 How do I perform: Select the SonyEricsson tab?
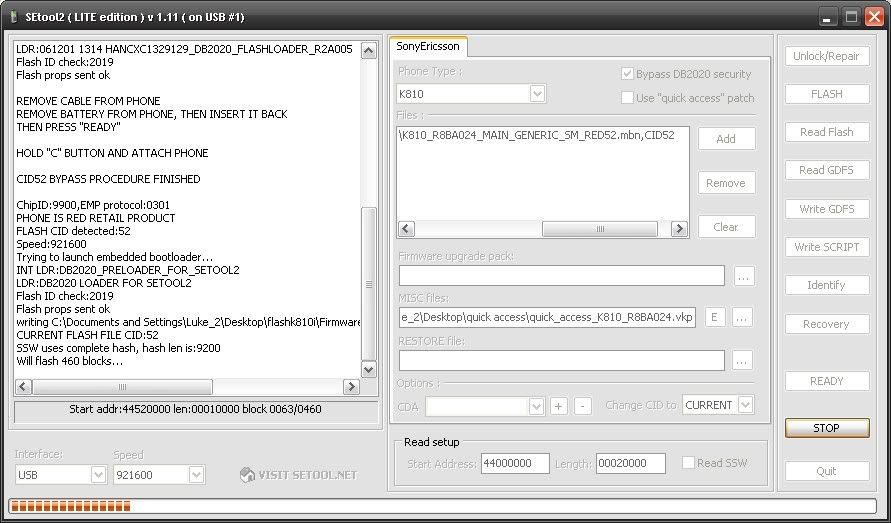428,47
